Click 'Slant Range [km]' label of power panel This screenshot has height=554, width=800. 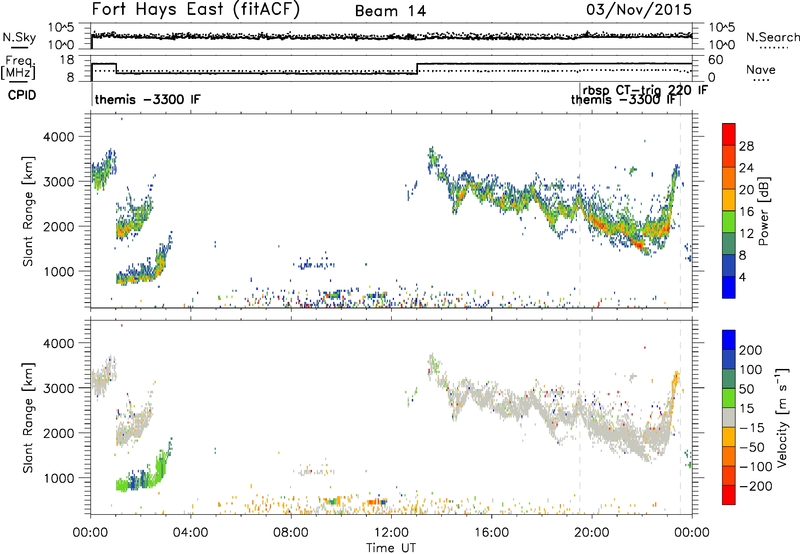tap(28, 211)
